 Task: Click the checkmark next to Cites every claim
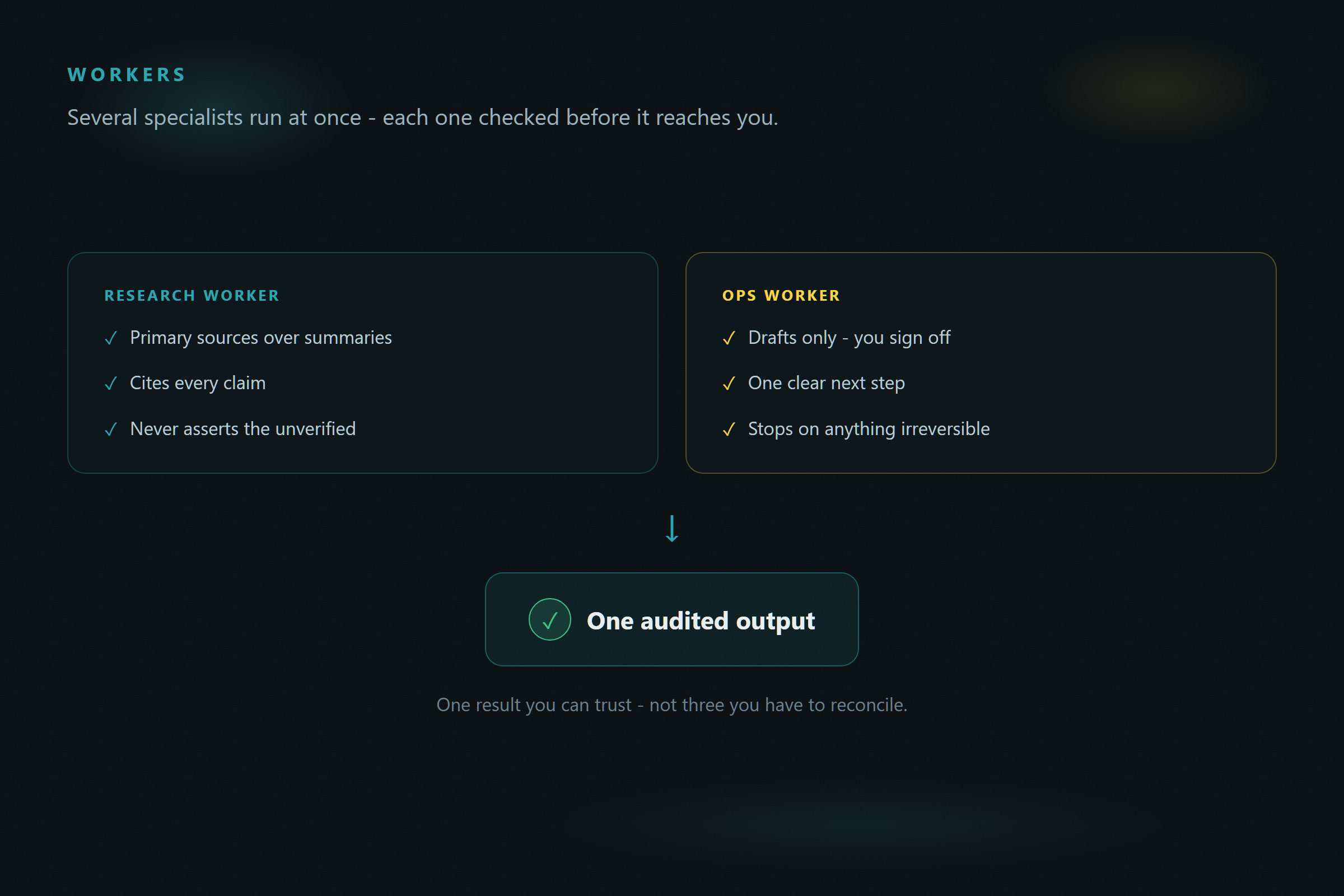click(x=111, y=384)
